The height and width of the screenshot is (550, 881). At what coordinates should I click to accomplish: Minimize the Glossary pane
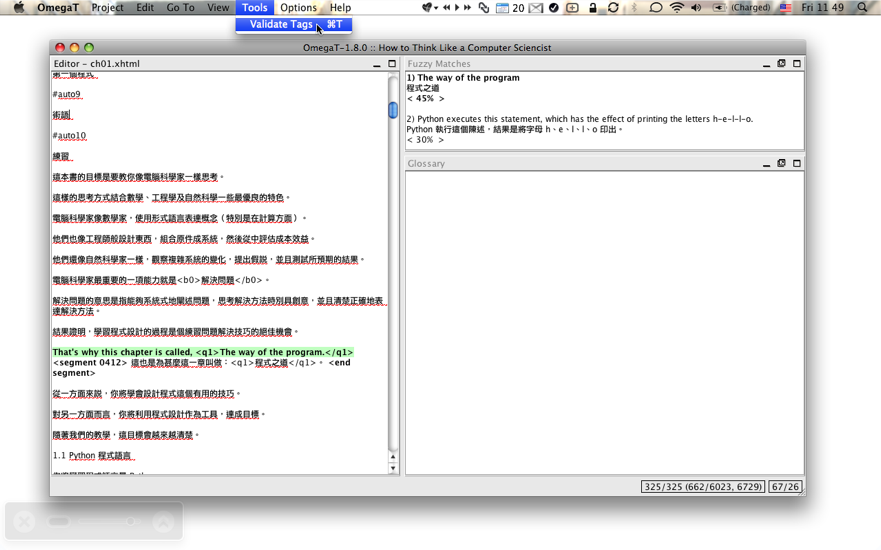(766, 164)
